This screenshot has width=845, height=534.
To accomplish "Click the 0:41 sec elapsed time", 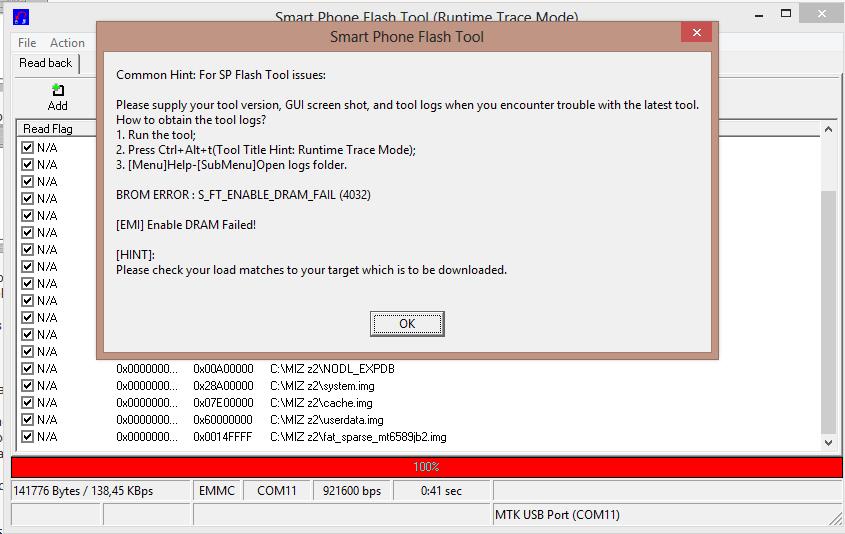I will point(441,491).
